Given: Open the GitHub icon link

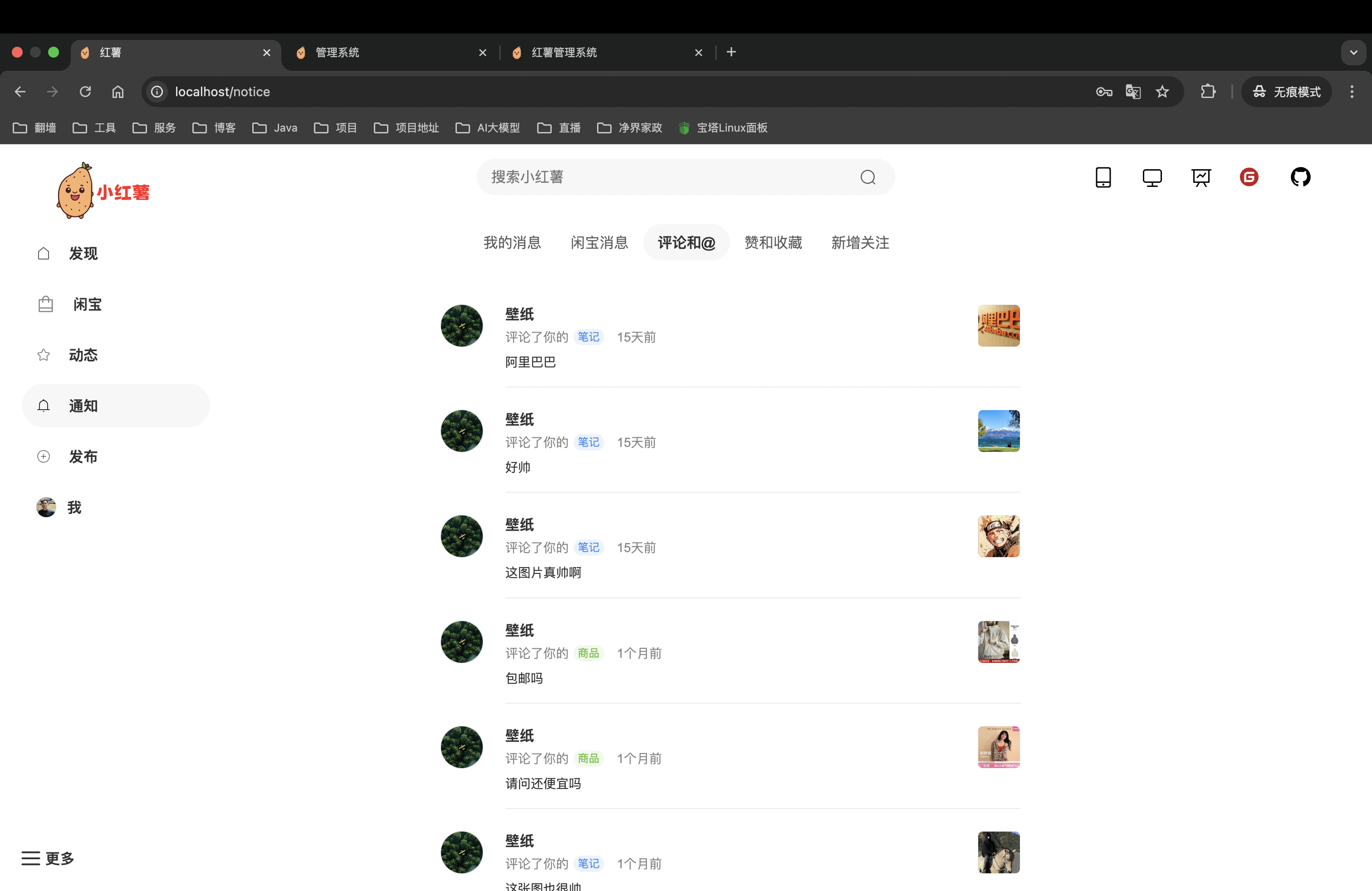Looking at the screenshot, I should 1300,177.
